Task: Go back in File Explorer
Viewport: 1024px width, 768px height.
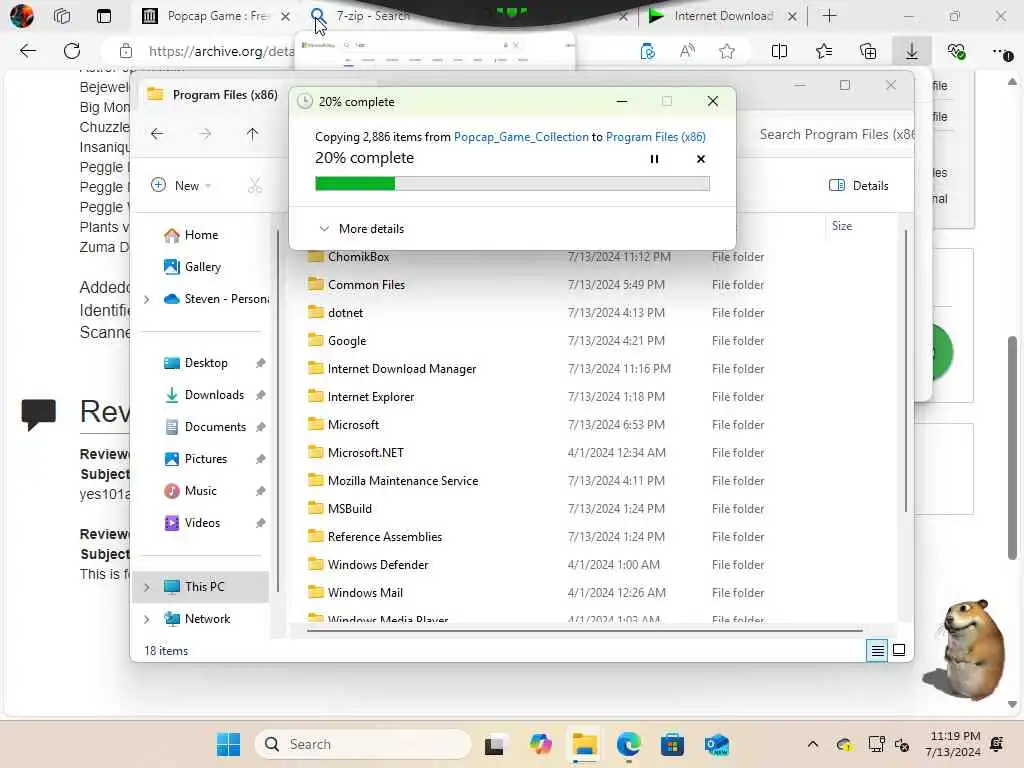Action: click(157, 134)
